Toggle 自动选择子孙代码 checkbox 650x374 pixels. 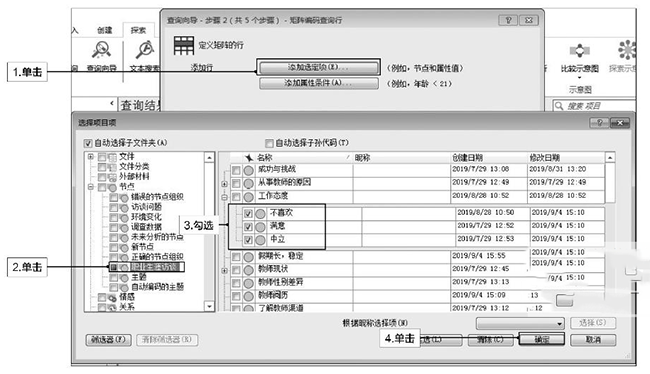pos(269,143)
